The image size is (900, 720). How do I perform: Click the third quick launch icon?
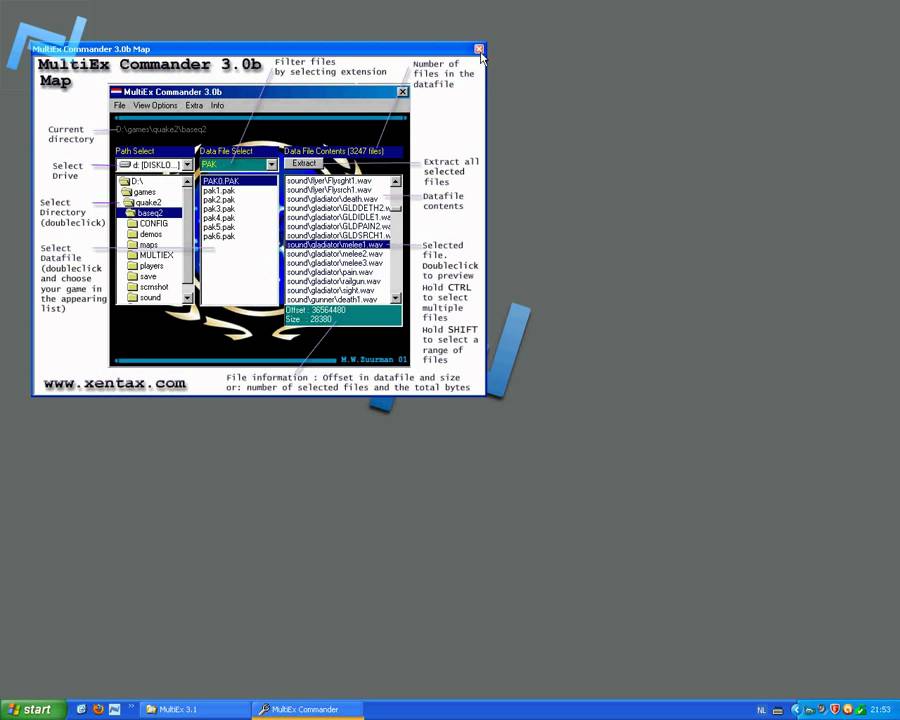(114, 710)
